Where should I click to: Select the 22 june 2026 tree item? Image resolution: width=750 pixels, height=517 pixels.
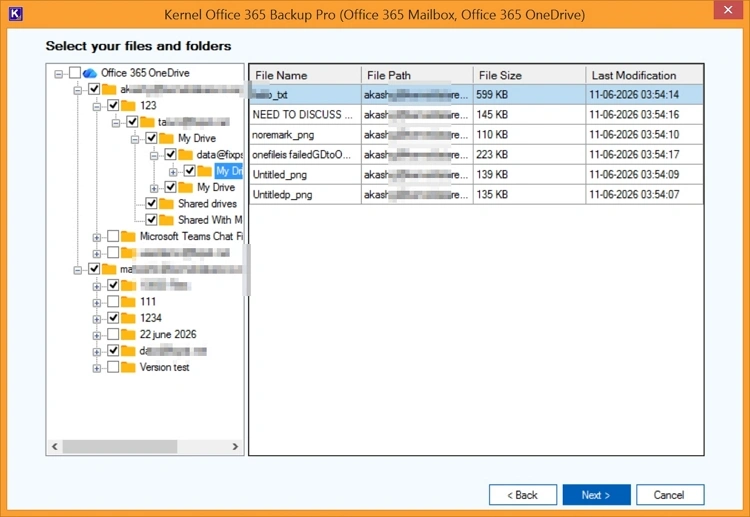(x=168, y=334)
